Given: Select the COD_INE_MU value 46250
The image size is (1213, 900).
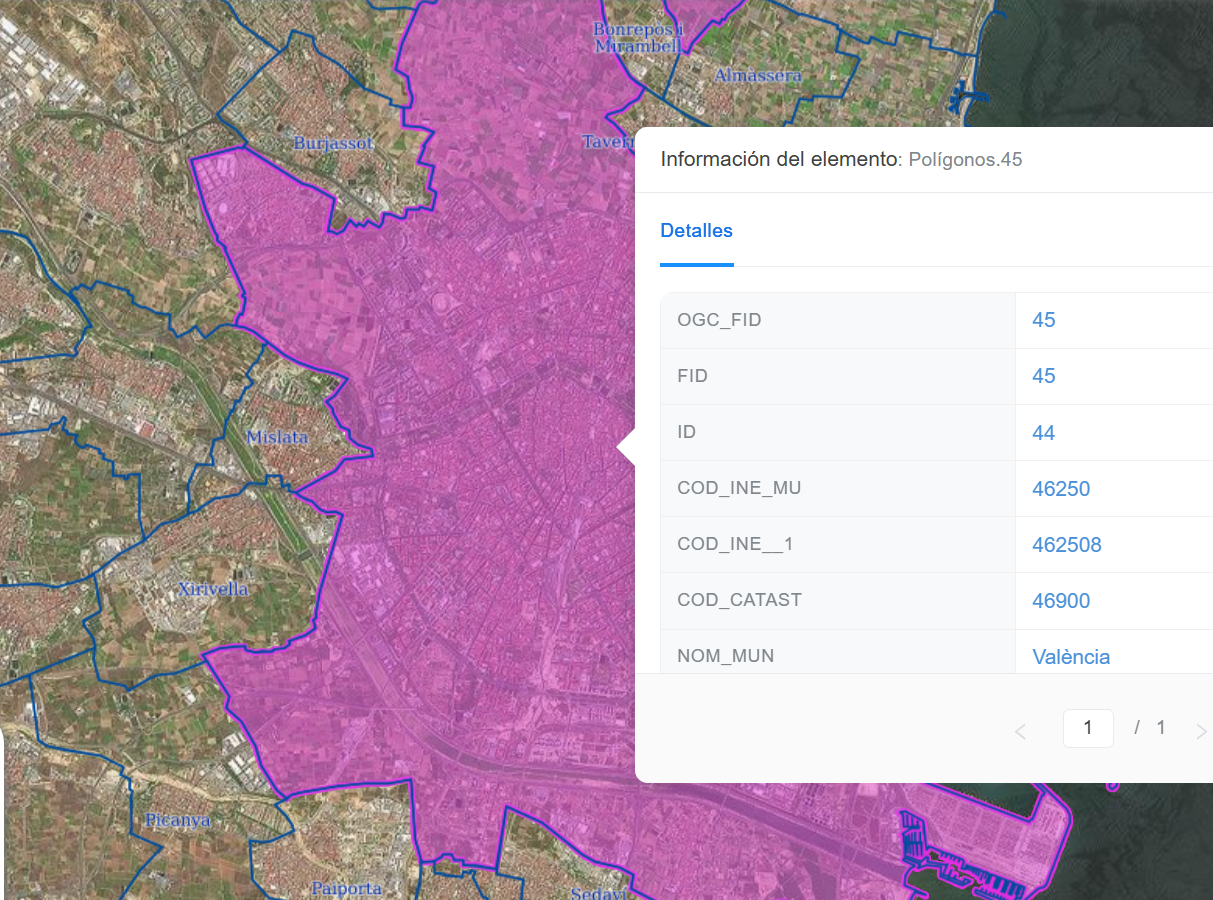Looking at the screenshot, I should pyautogui.click(x=1061, y=489).
